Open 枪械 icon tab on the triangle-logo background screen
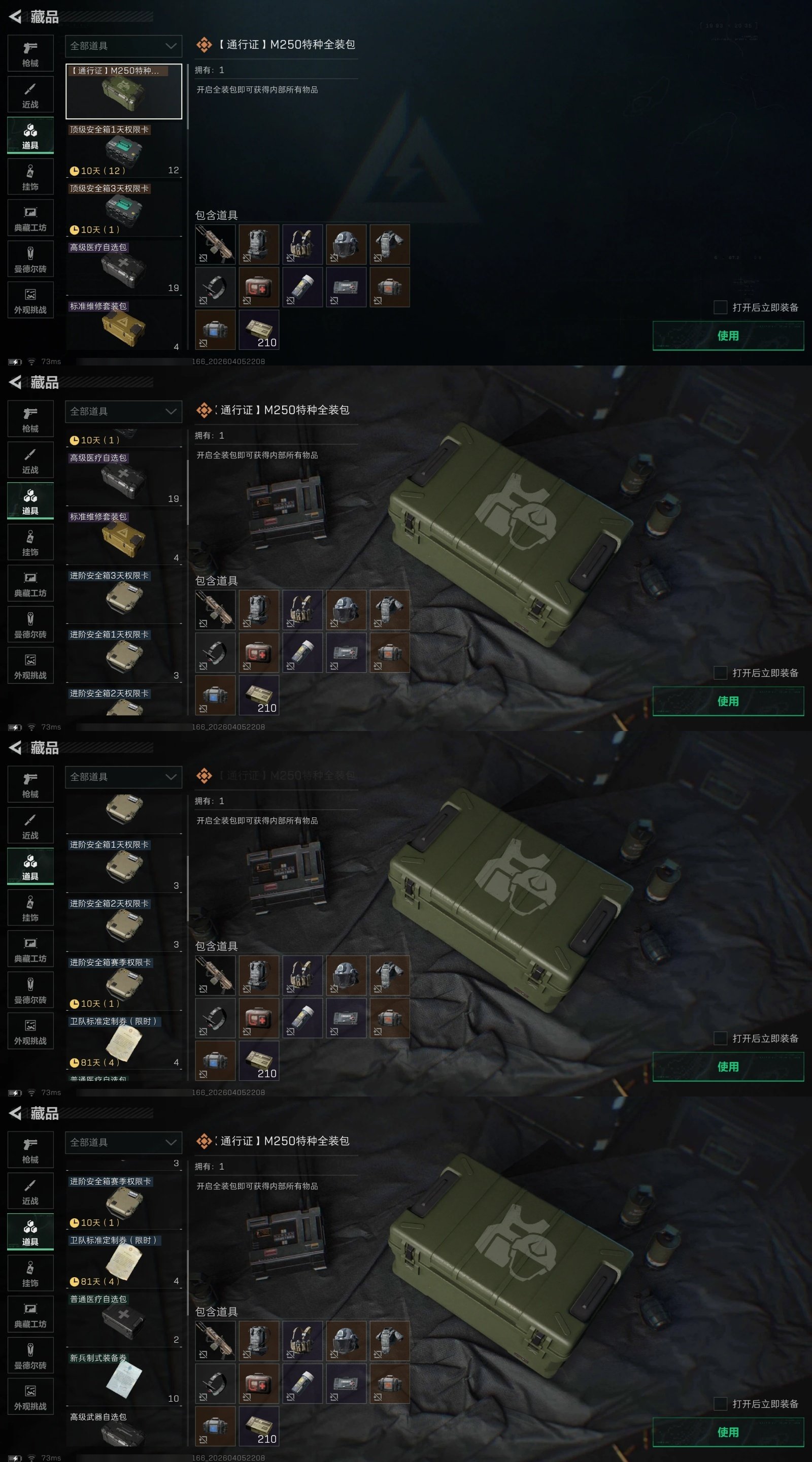The width and height of the screenshot is (812, 1462). click(30, 53)
